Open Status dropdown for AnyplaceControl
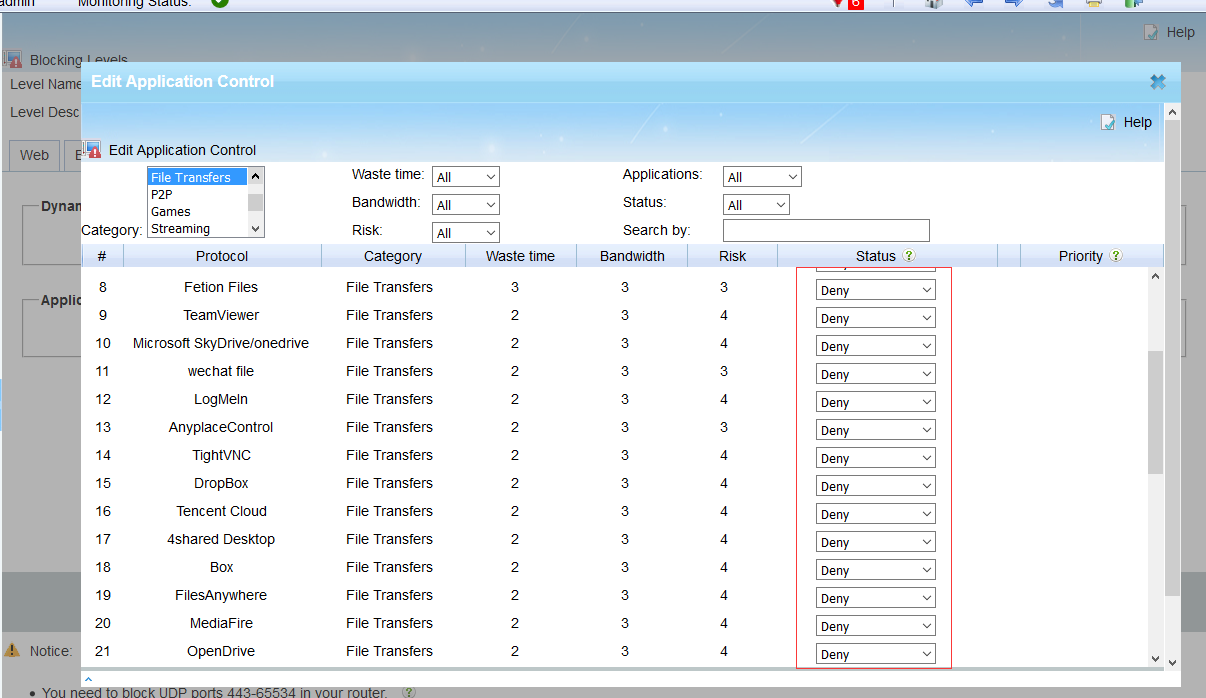The image size is (1206, 698). pyautogui.click(x=876, y=430)
